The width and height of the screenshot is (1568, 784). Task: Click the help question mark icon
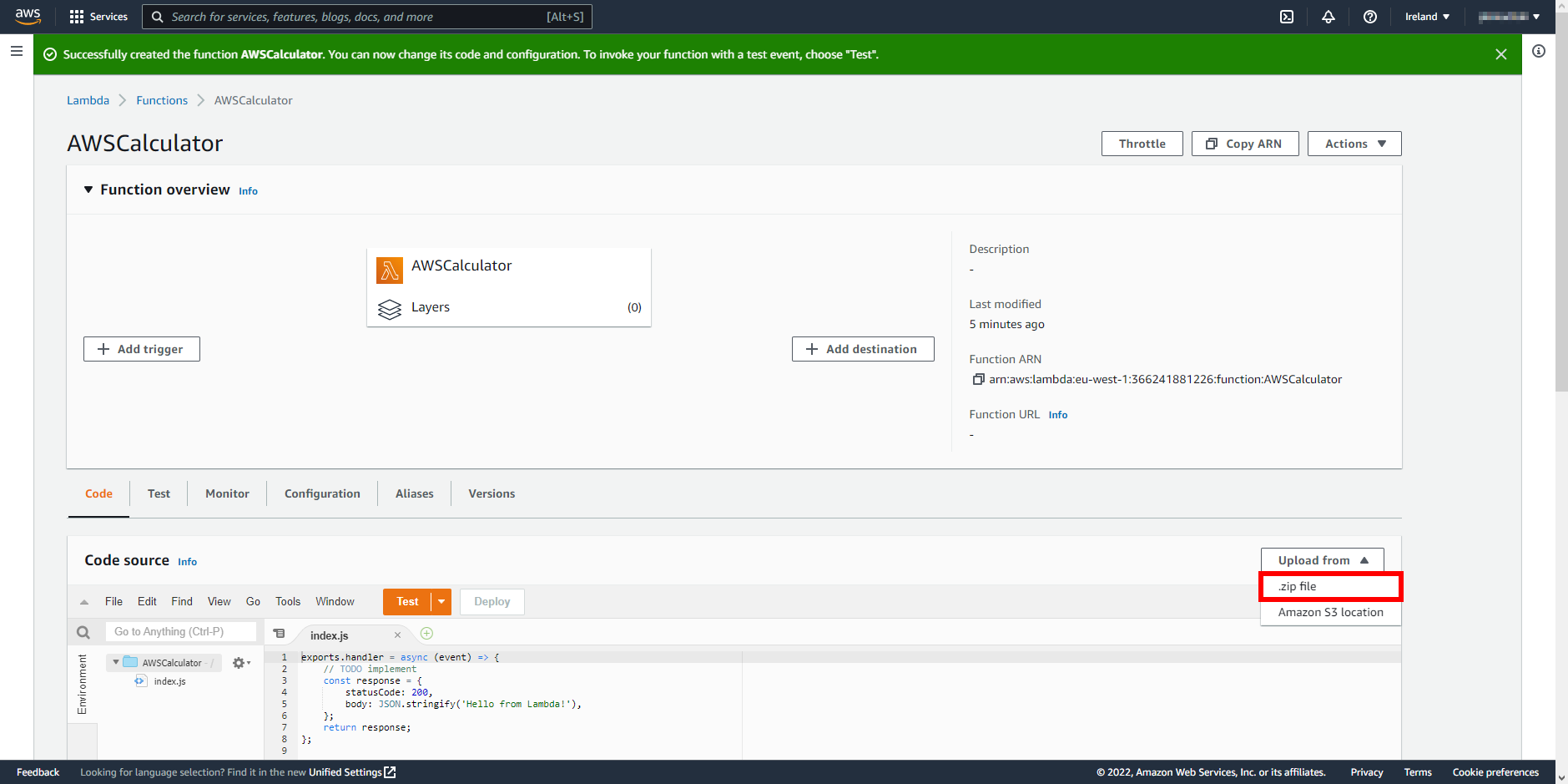pos(1369,17)
